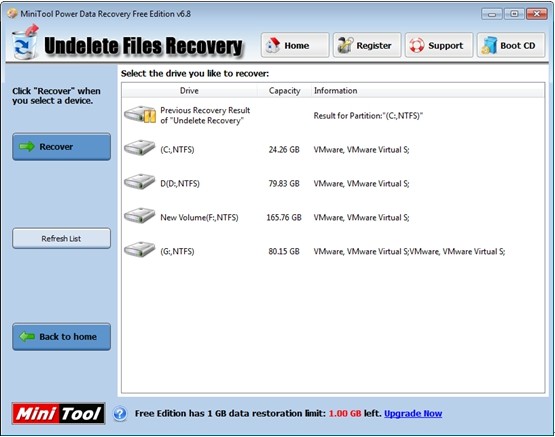Open Support with lifebuoy icon

(439, 45)
